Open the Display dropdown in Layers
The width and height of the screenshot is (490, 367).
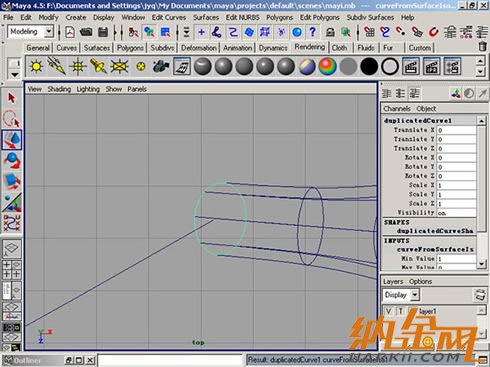point(415,295)
